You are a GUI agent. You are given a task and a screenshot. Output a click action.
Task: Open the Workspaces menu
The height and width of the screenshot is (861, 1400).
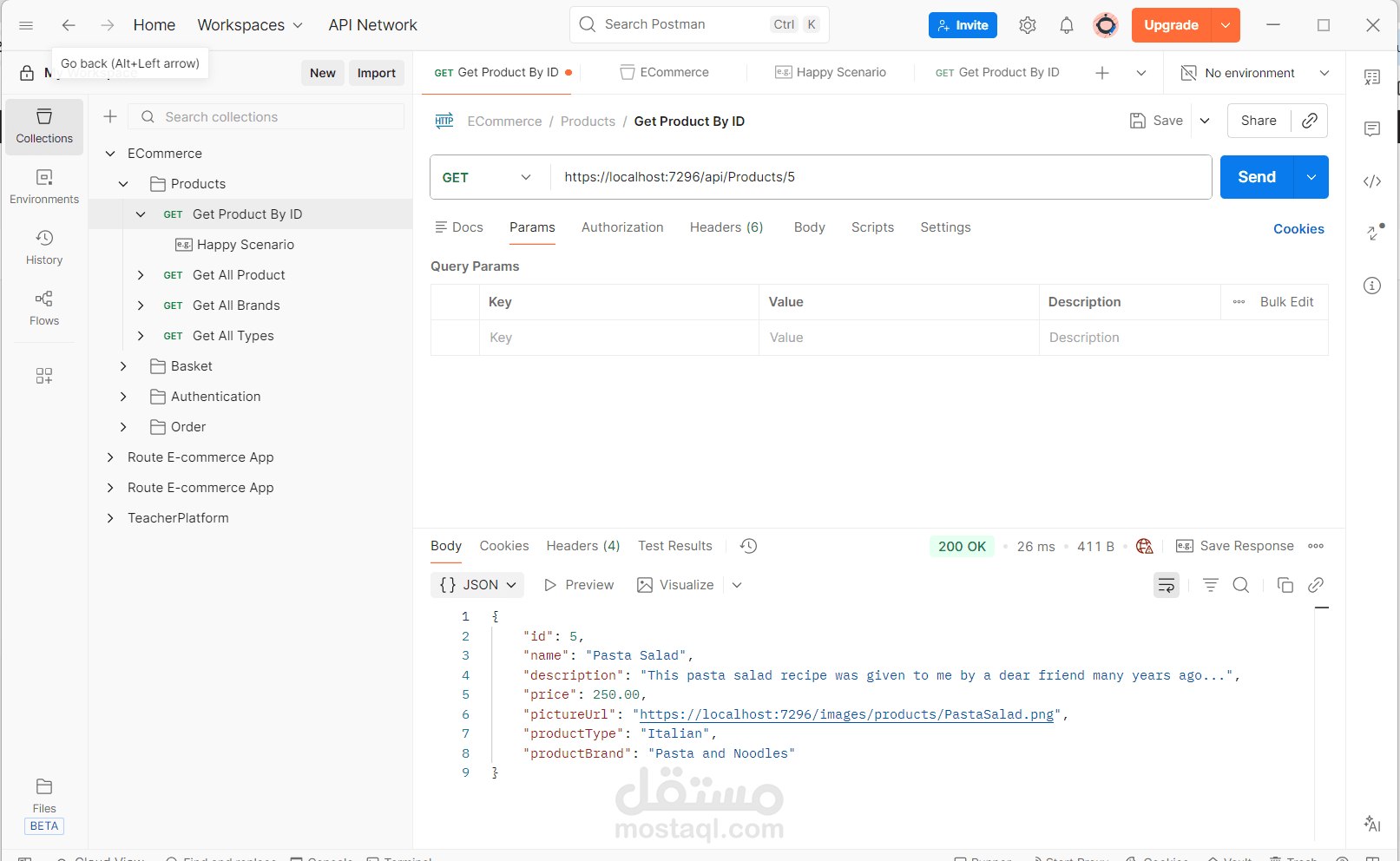coord(250,25)
